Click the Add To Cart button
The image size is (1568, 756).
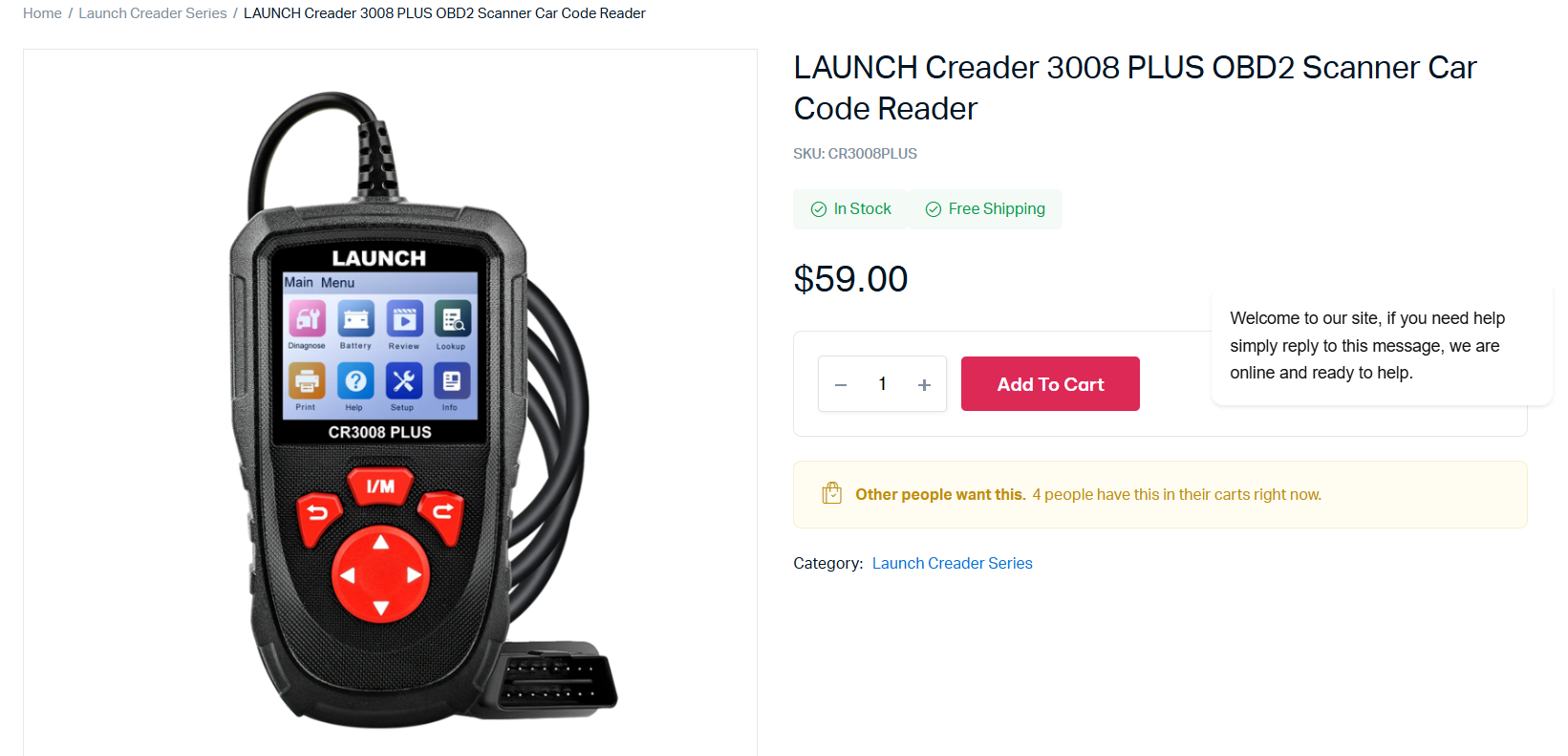point(1050,384)
